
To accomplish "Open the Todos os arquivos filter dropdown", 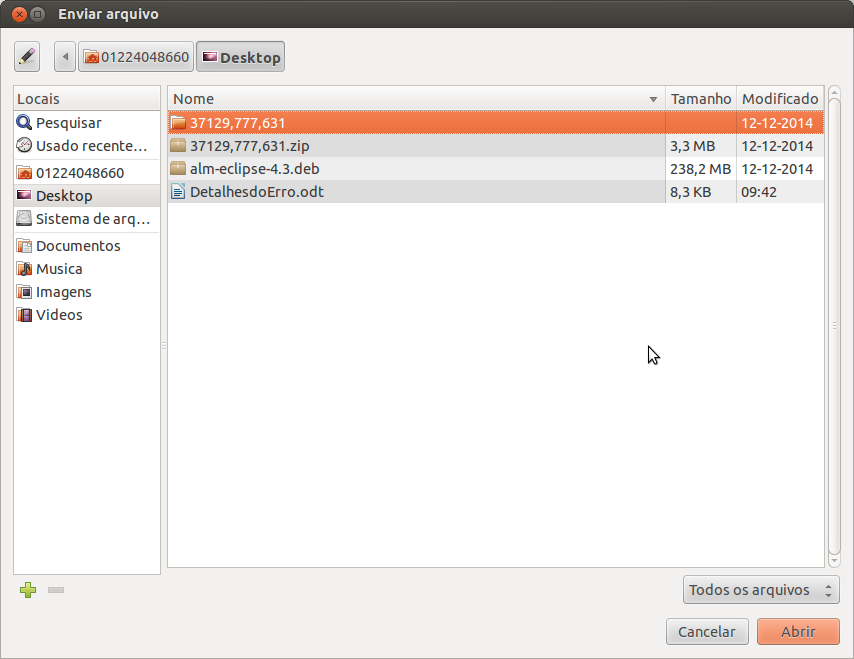I will pos(761,590).
